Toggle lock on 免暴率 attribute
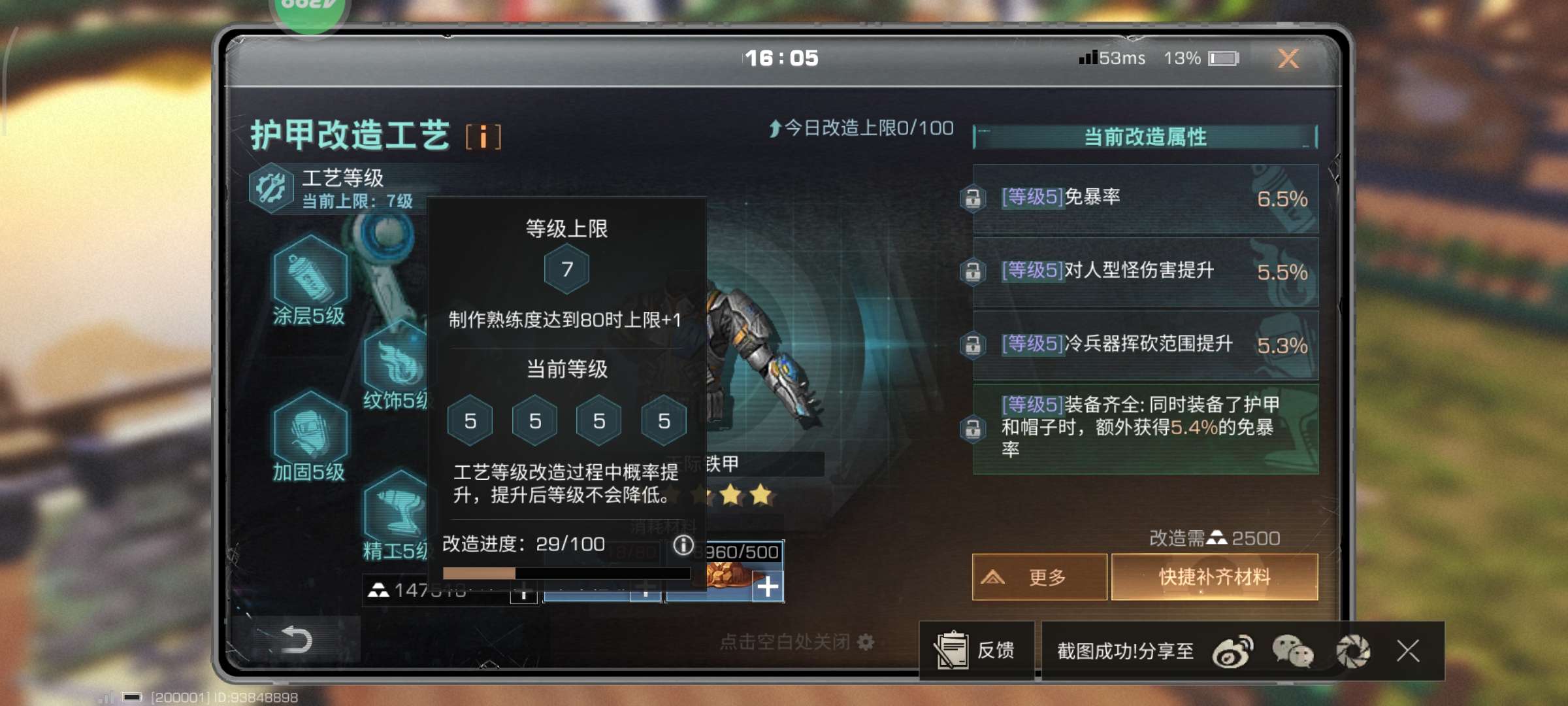 (973, 198)
